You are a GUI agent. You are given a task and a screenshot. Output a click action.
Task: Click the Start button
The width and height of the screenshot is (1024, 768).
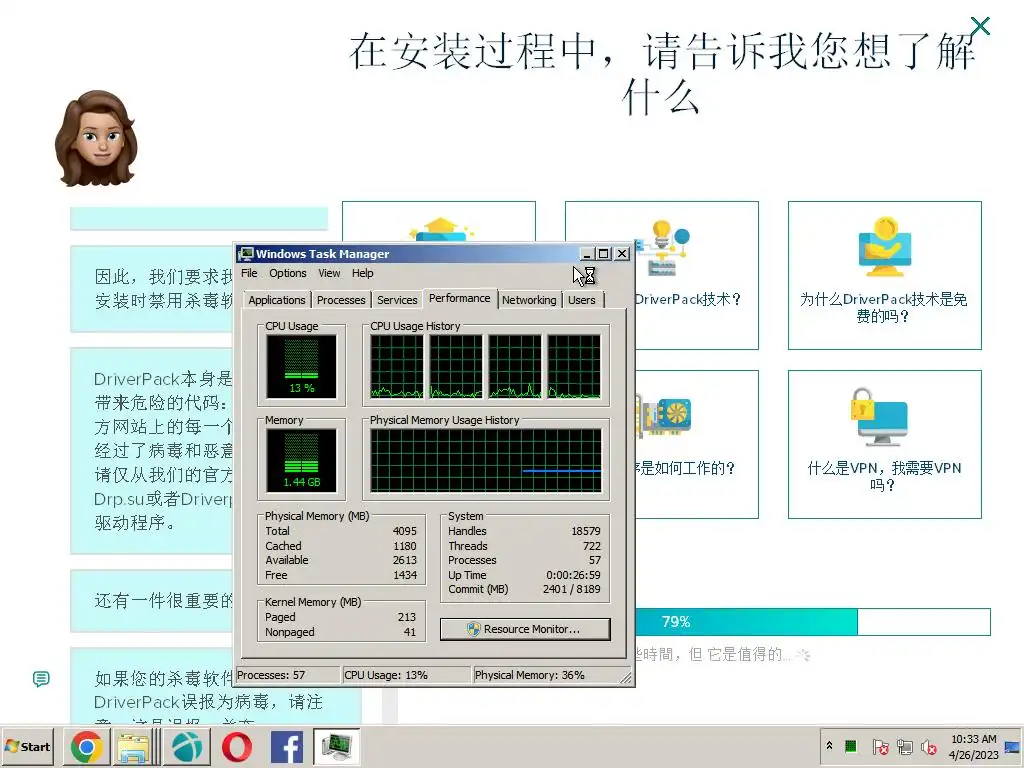pyautogui.click(x=27, y=746)
